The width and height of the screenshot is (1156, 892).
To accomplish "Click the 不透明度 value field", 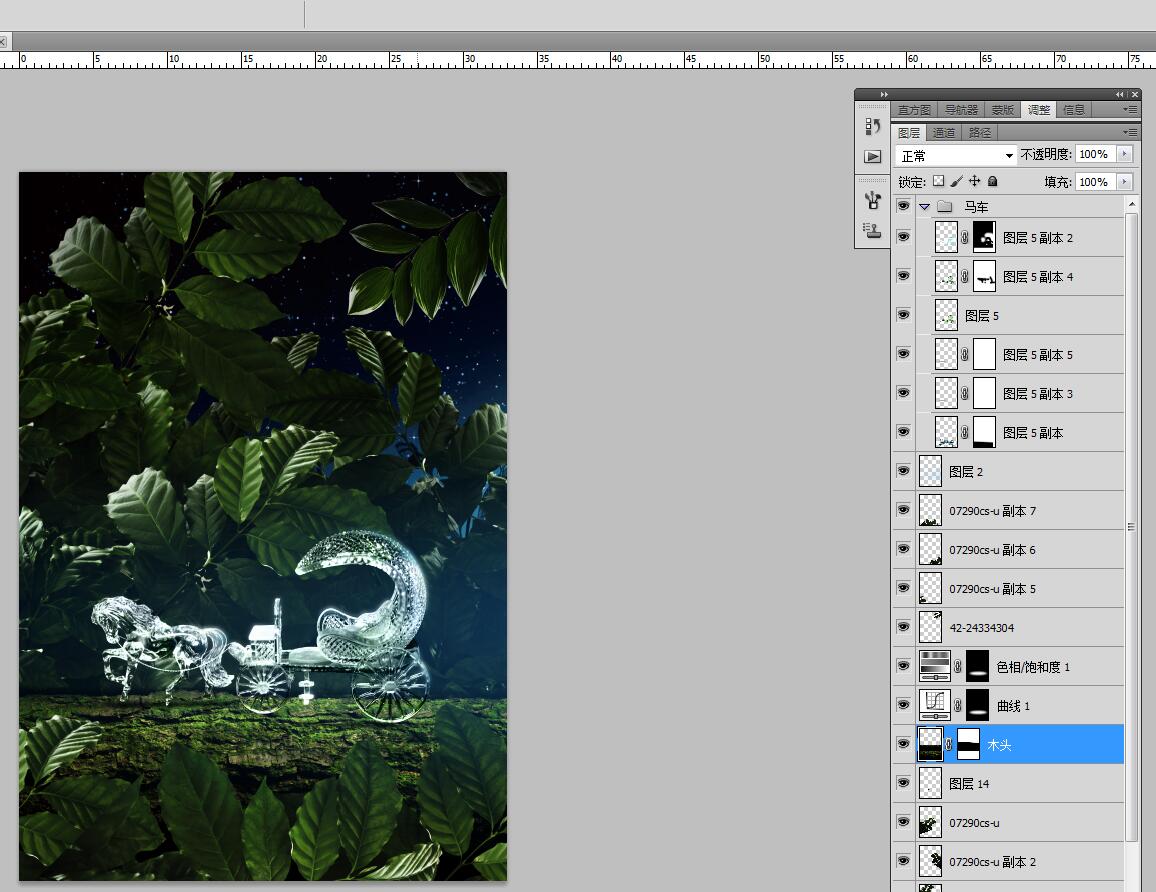I will [1096, 154].
